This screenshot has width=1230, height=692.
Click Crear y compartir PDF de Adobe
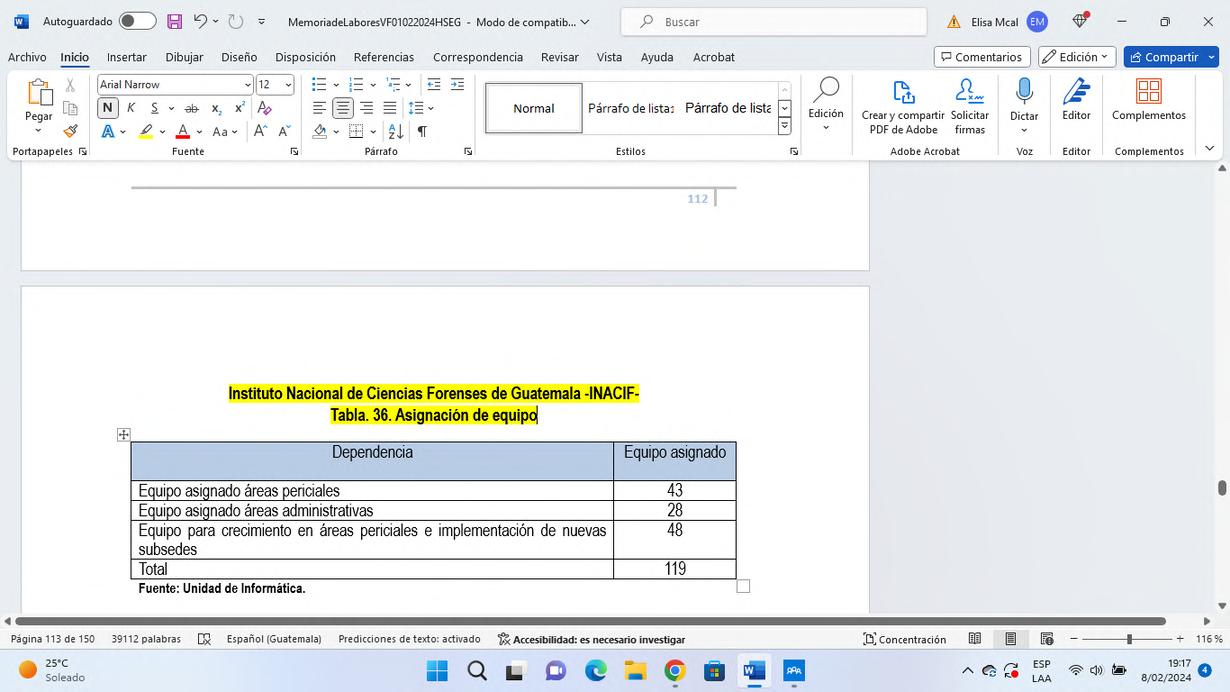[x=903, y=108]
